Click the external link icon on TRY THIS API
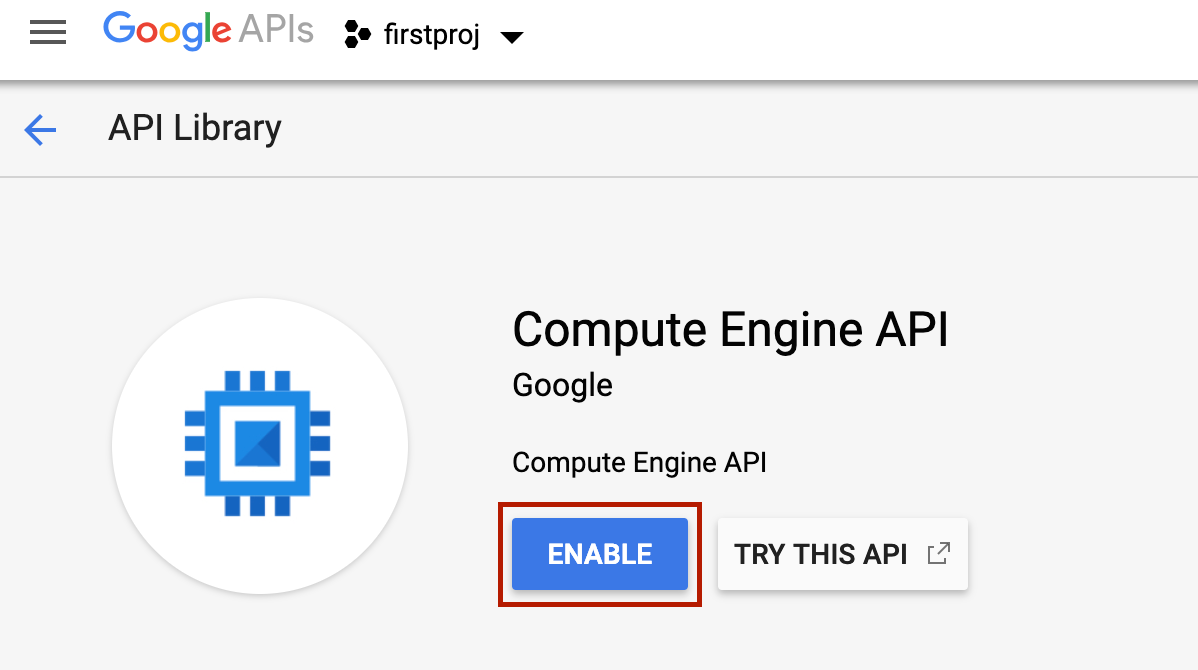The image size is (1198, 670). pyautogui.click(x=939, y=553)
